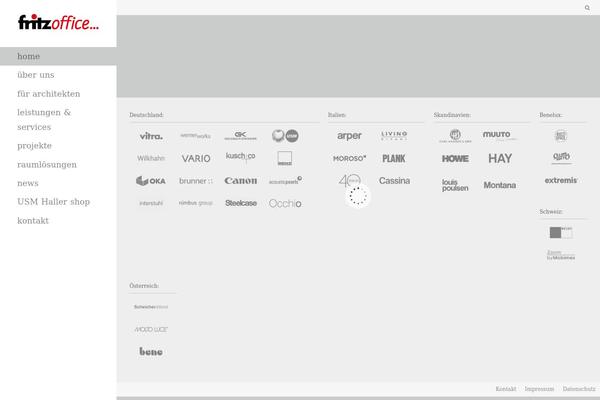Open the VARIO brand logo
This screenshot has height=400, width=600.
[196, 158]
